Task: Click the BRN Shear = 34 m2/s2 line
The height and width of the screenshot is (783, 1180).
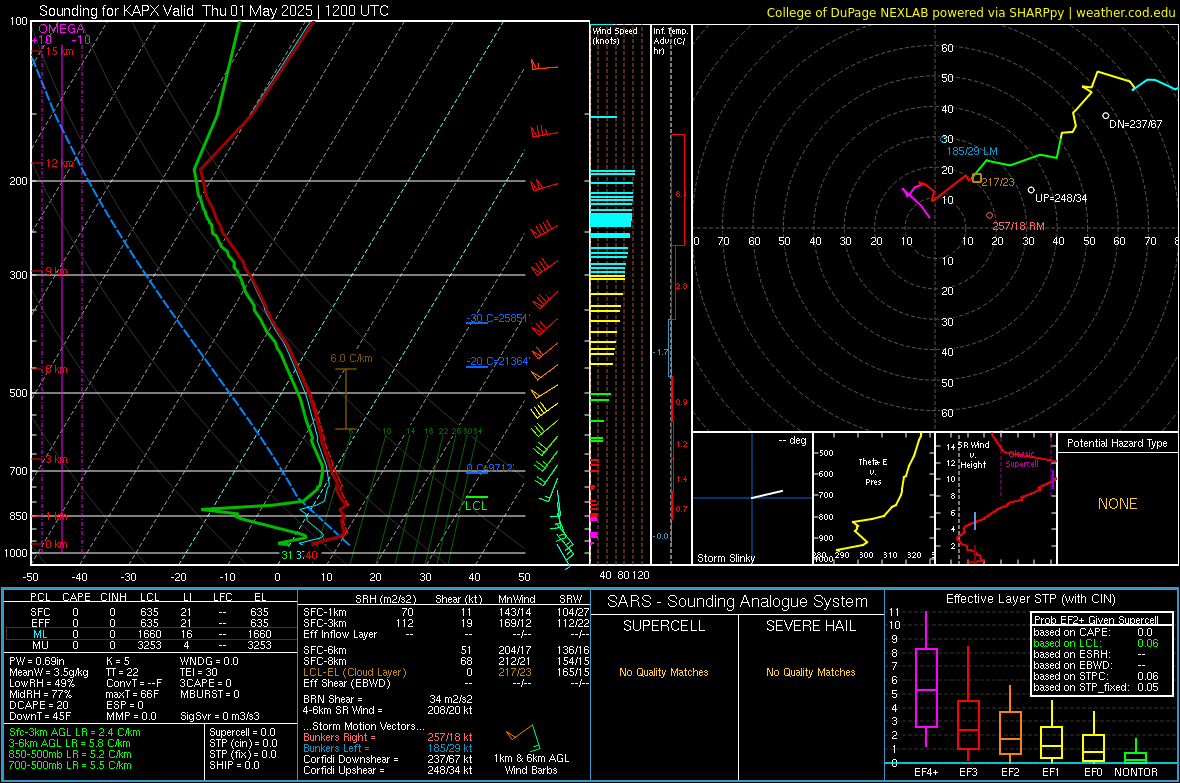Action: 388,699
